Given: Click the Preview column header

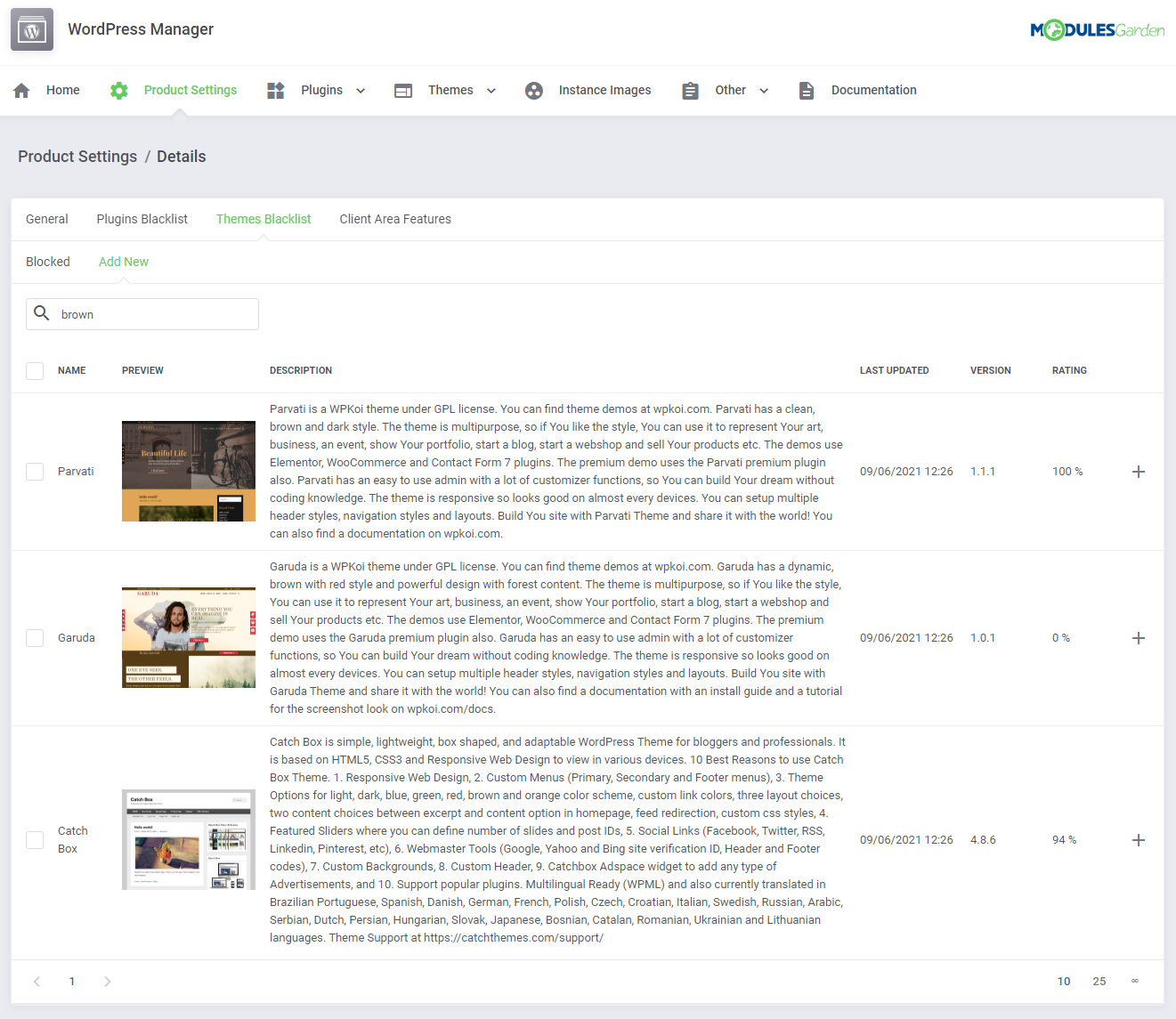Looking at the screenshot, I should click(x=142, y=370).
